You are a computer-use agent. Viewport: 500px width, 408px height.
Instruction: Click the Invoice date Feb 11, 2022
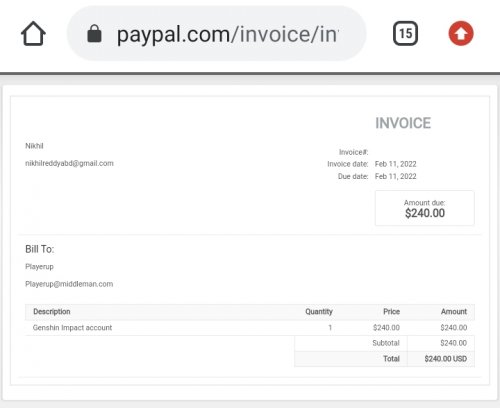396,164
